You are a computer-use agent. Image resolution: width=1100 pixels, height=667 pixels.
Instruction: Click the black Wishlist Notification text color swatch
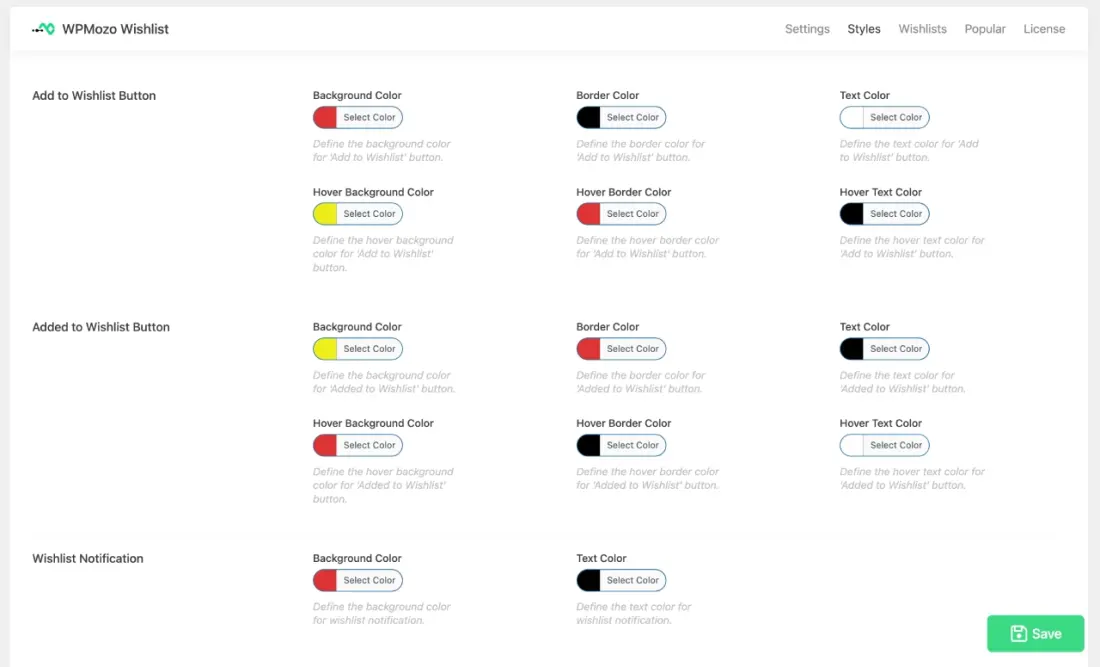589,580
